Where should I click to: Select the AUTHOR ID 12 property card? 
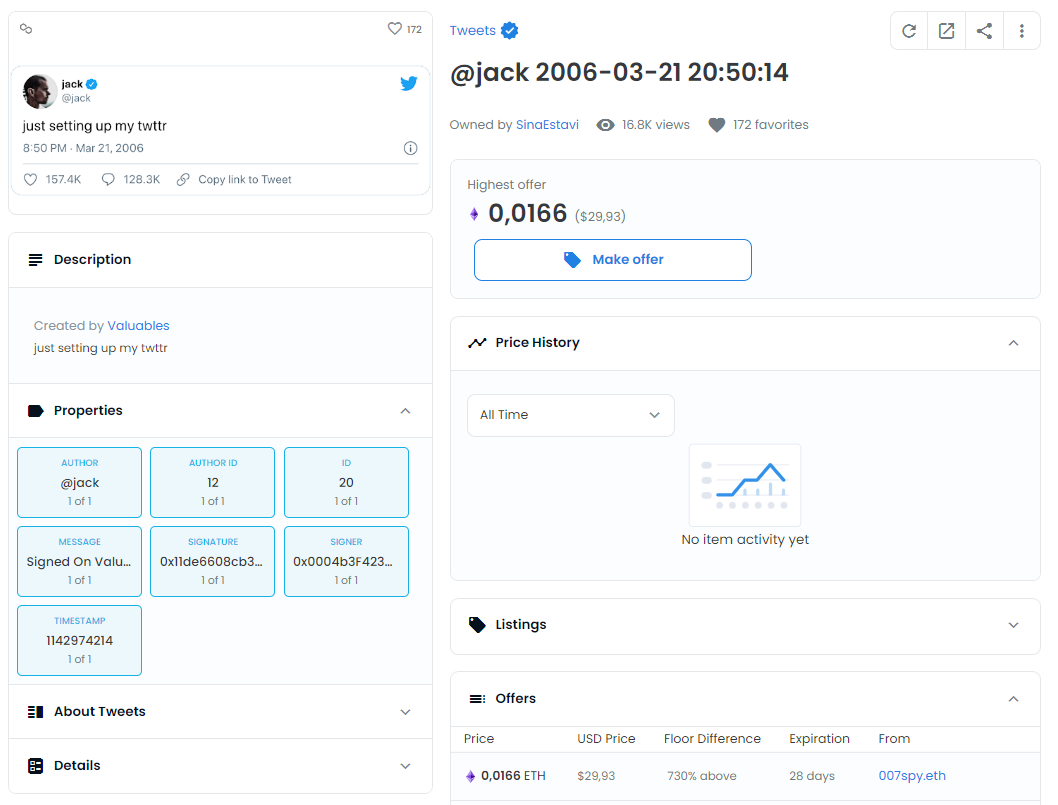point(213,482)
